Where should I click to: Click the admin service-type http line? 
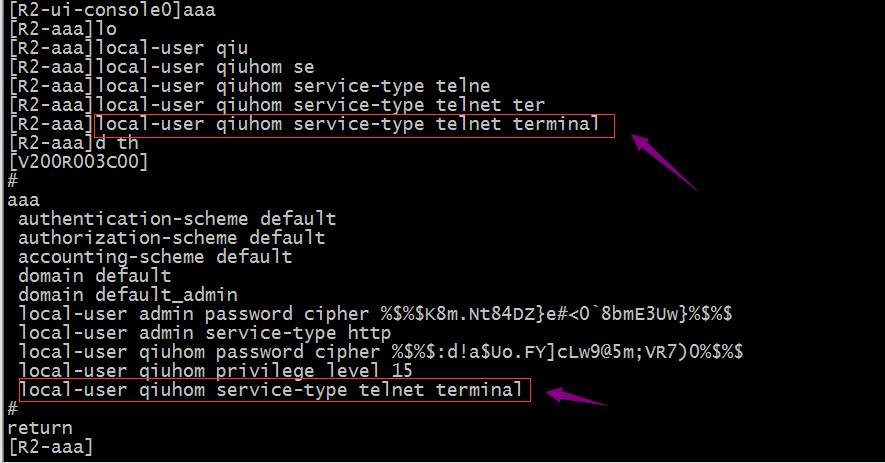point(204,333)
